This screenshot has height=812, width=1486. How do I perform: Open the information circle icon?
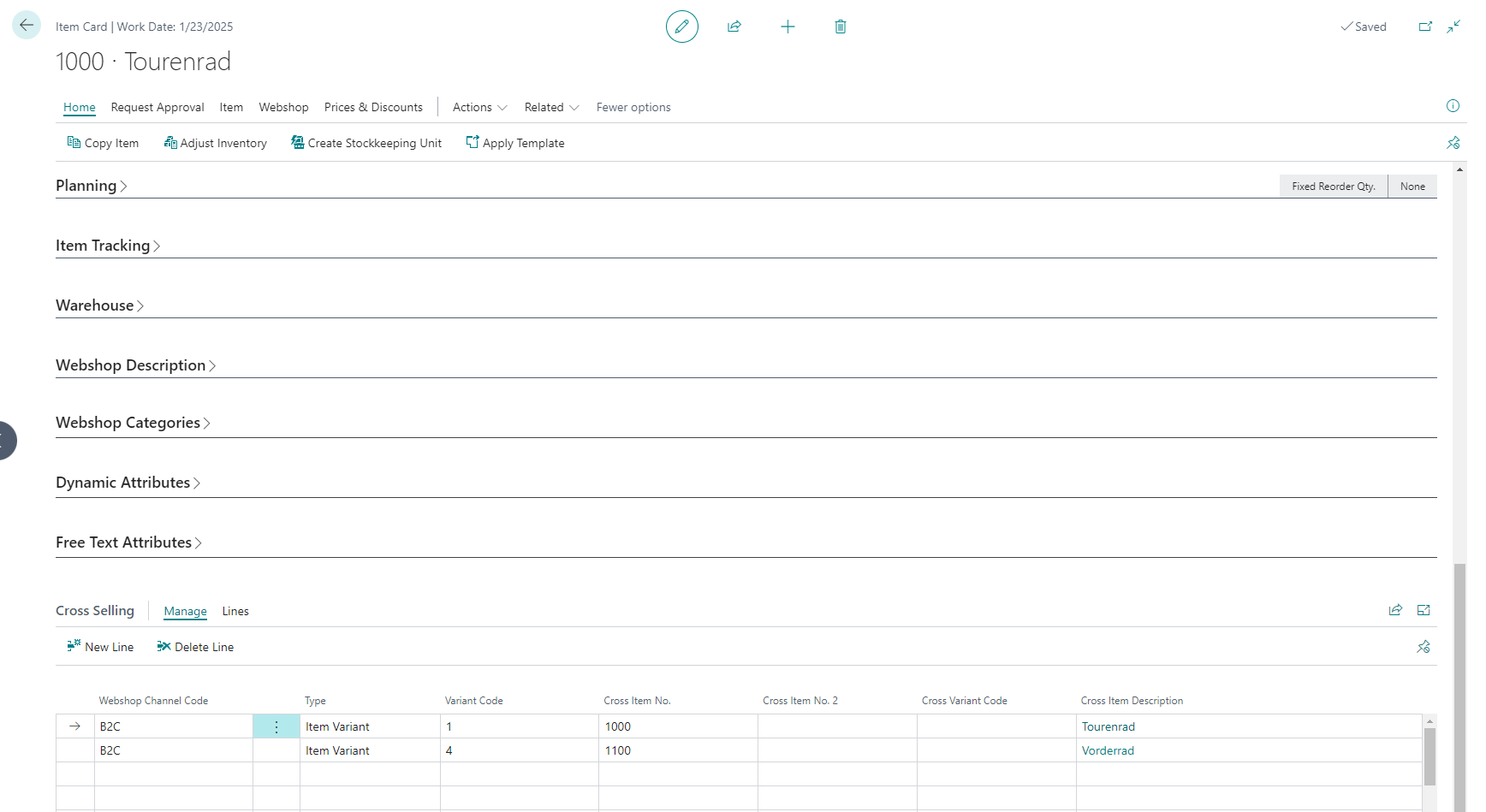[1453, 106]
